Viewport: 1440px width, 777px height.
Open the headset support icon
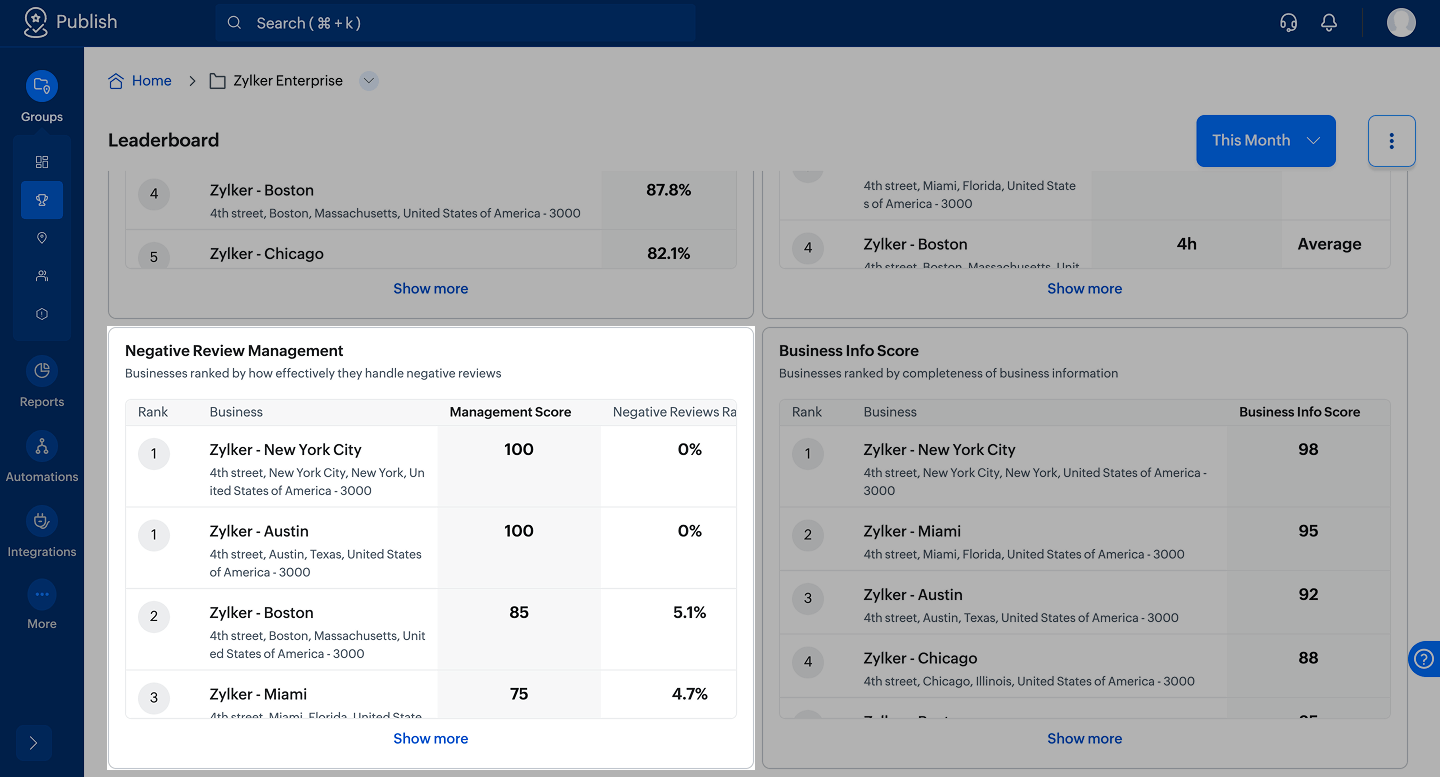coord(1289,23)
